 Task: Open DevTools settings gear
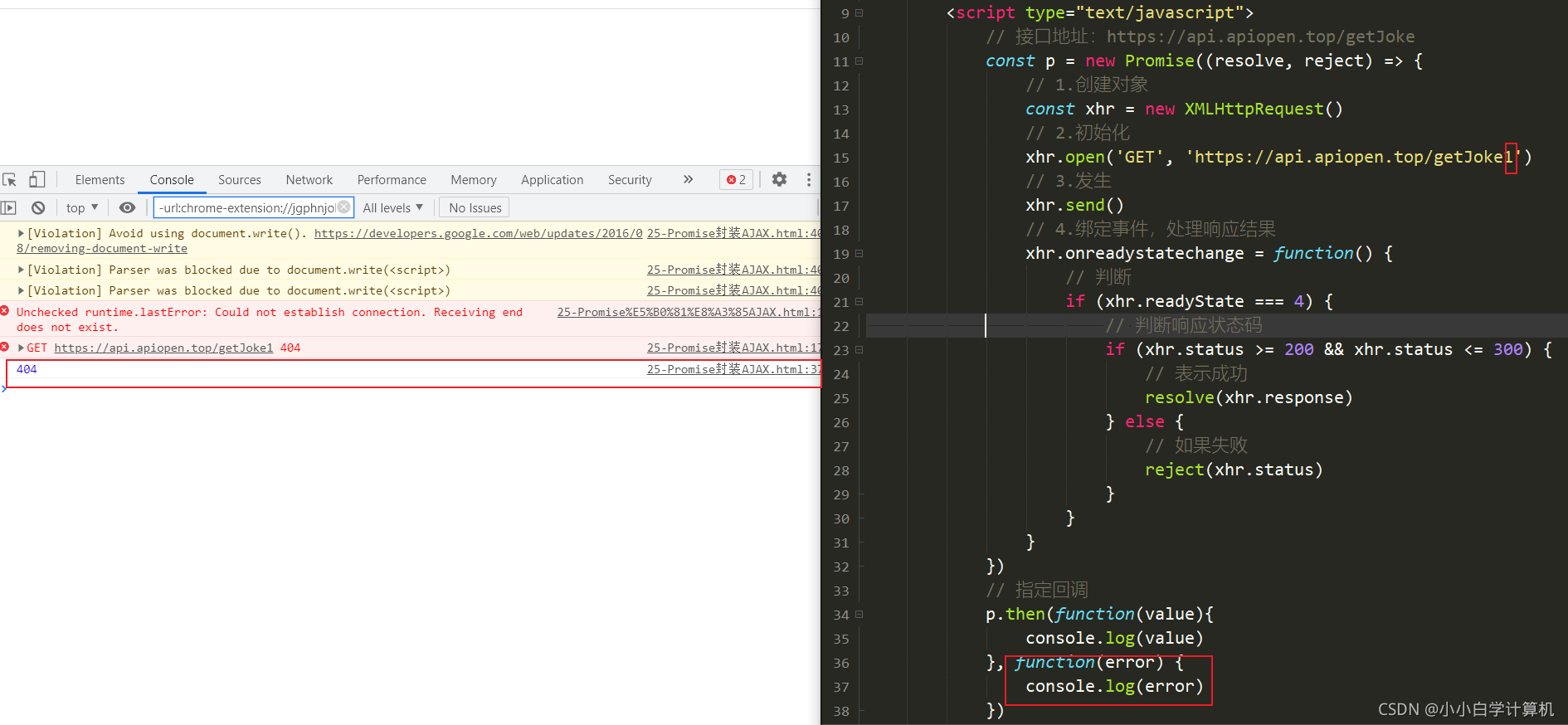coord(779,179)
